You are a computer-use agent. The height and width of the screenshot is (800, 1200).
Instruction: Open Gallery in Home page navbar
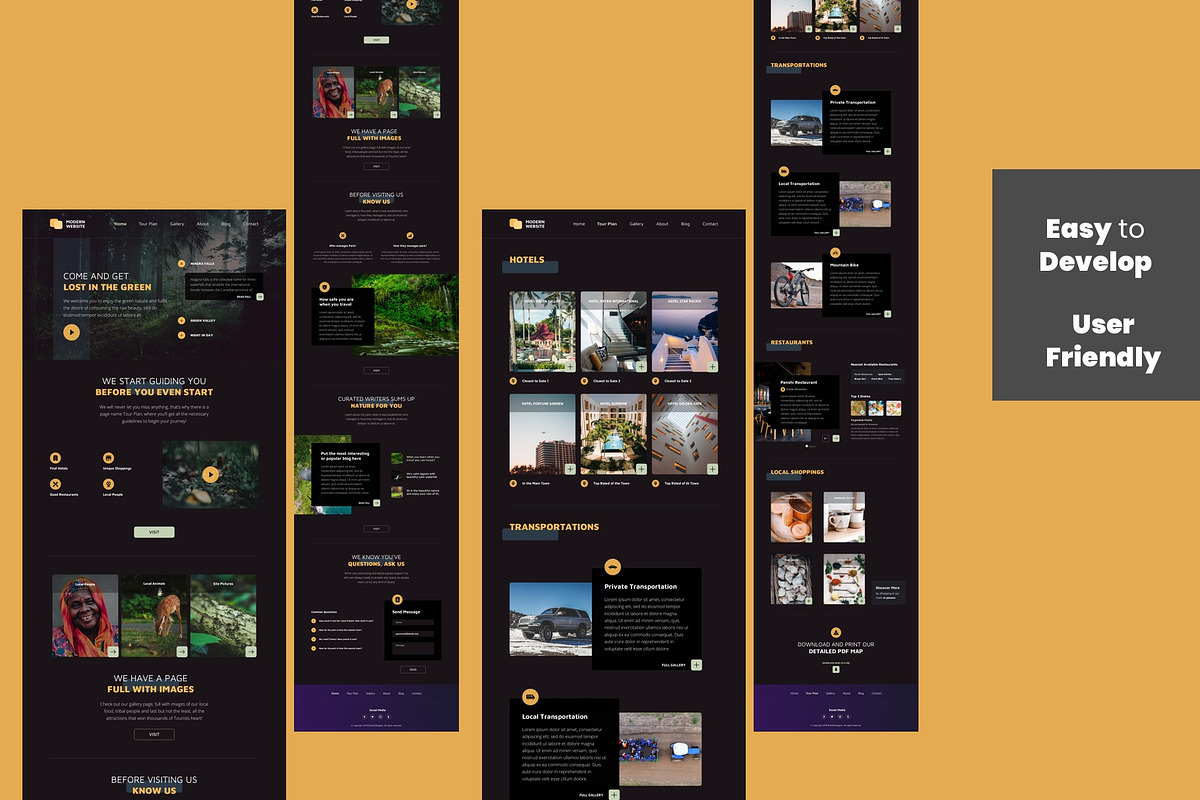(177, 224)
